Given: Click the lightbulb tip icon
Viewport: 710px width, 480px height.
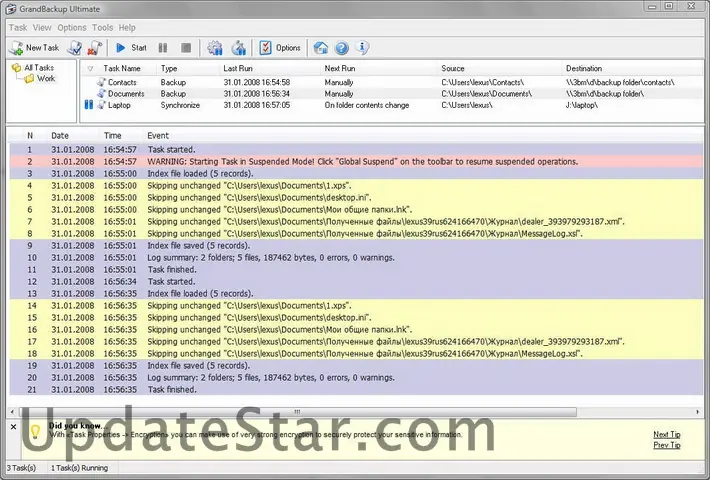Looking at the screenshot, I should 35,432.
